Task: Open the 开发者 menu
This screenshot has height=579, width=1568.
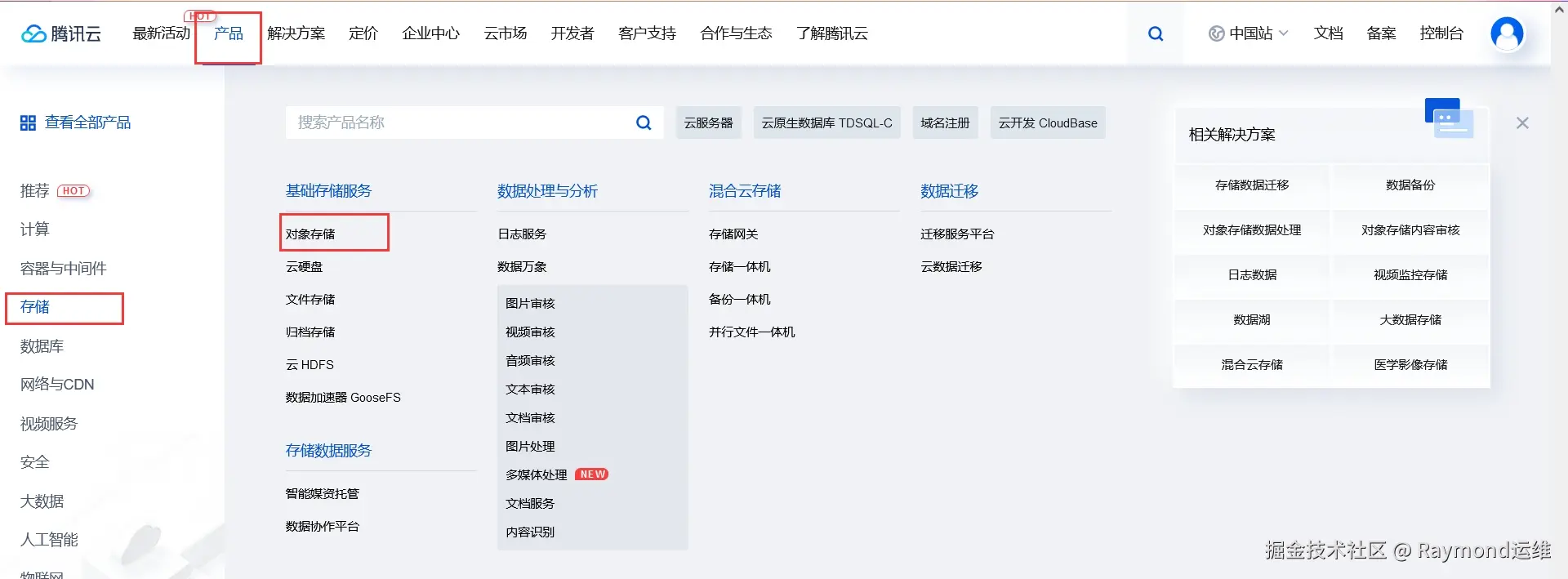Action: click(x=572, y=33)
